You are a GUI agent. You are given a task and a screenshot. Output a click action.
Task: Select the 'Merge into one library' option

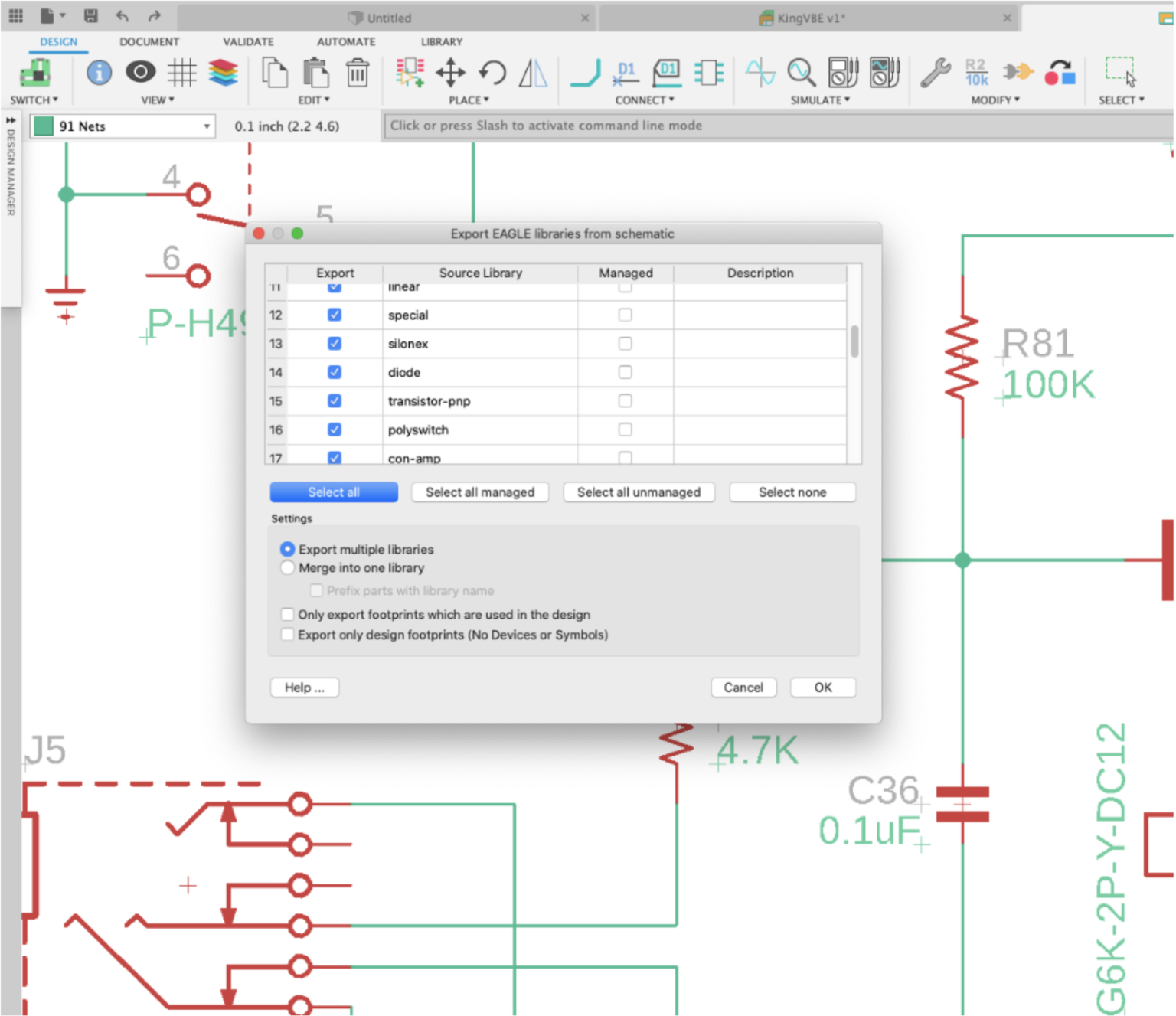coord(287,567)
